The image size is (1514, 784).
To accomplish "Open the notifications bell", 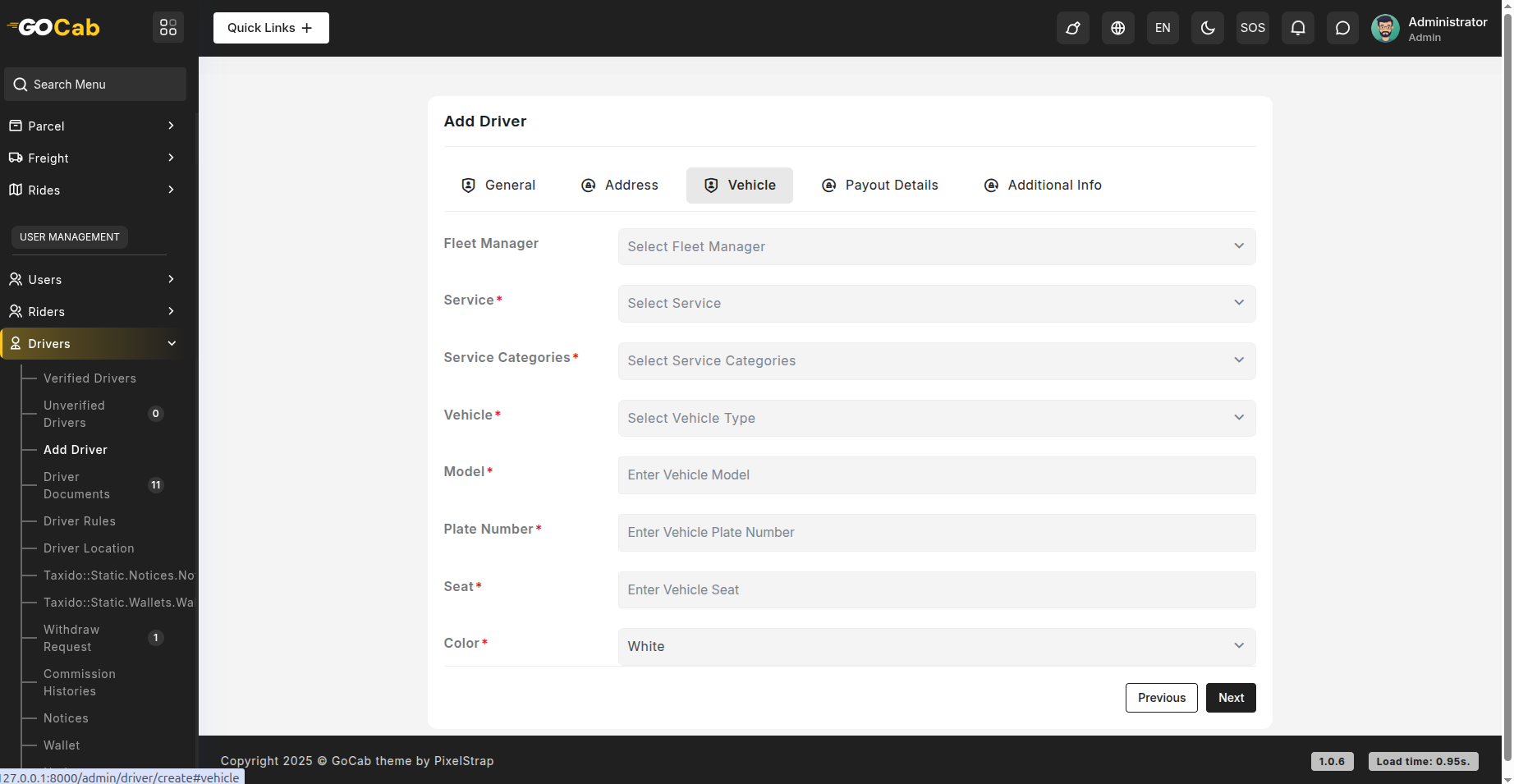I will click(x=1297, y=28).
